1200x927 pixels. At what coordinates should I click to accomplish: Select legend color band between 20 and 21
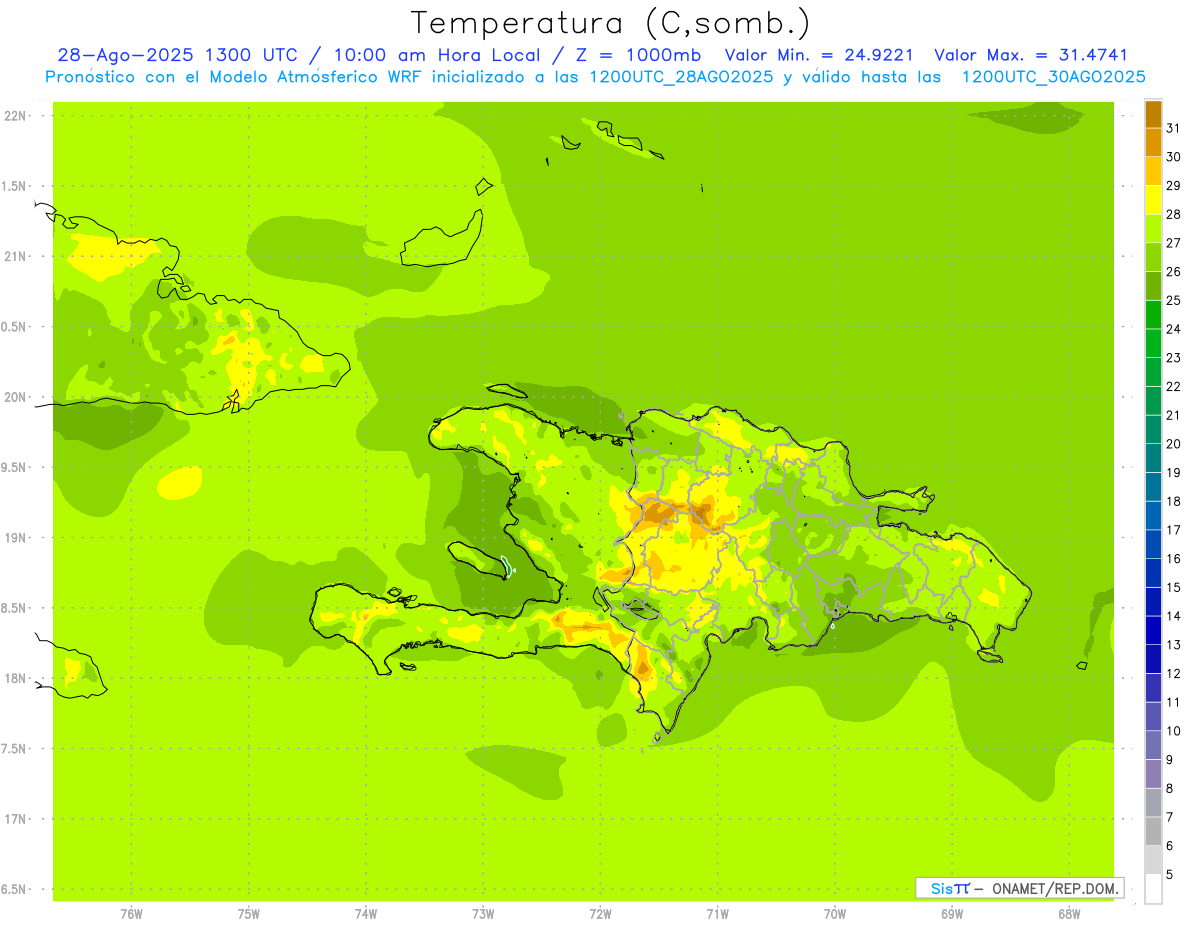point(1153,429)
